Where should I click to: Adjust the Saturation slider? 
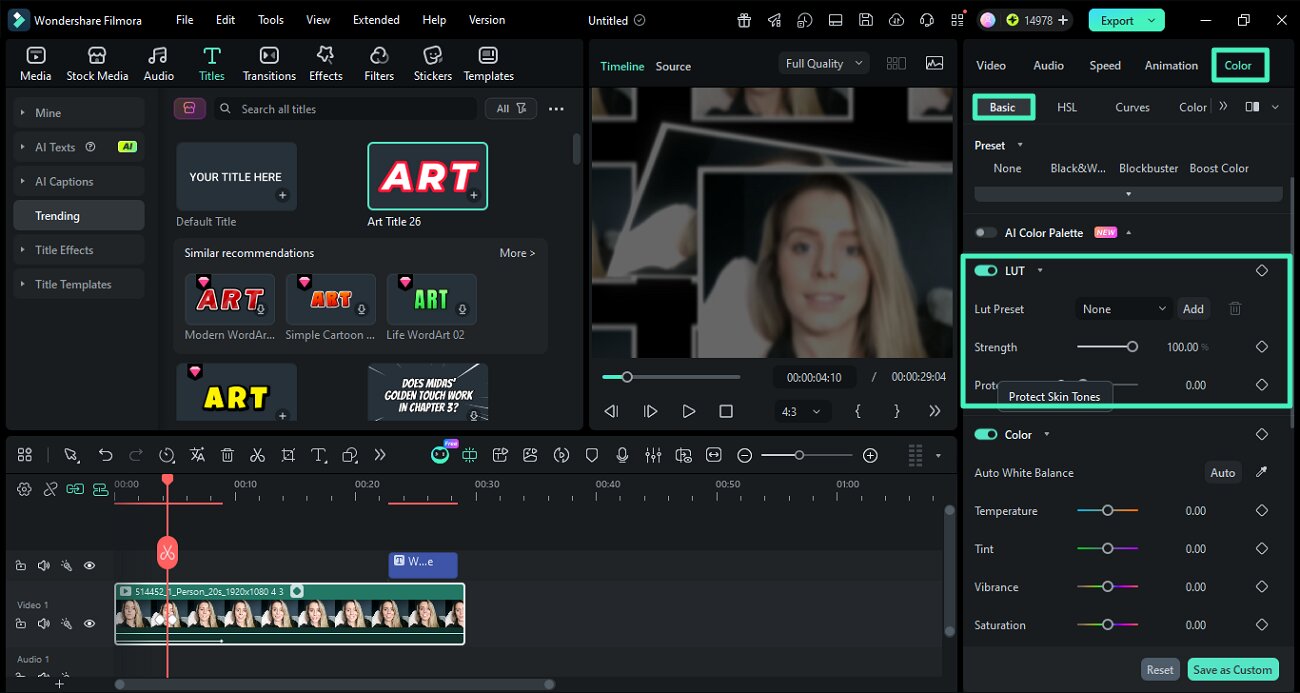tap(1107, 625)
